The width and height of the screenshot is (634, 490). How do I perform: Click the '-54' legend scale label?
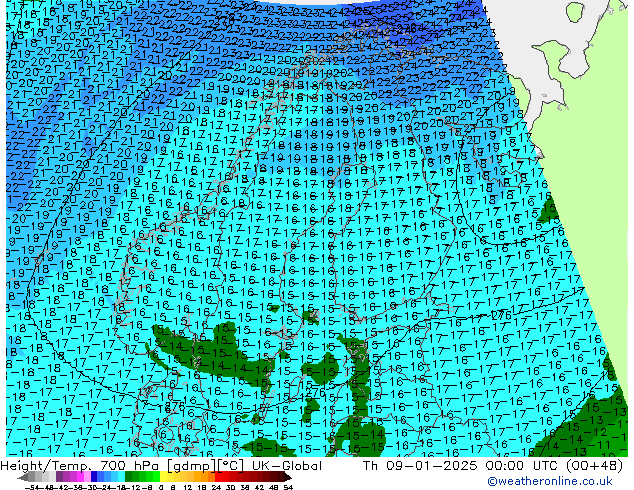point(32,487)
